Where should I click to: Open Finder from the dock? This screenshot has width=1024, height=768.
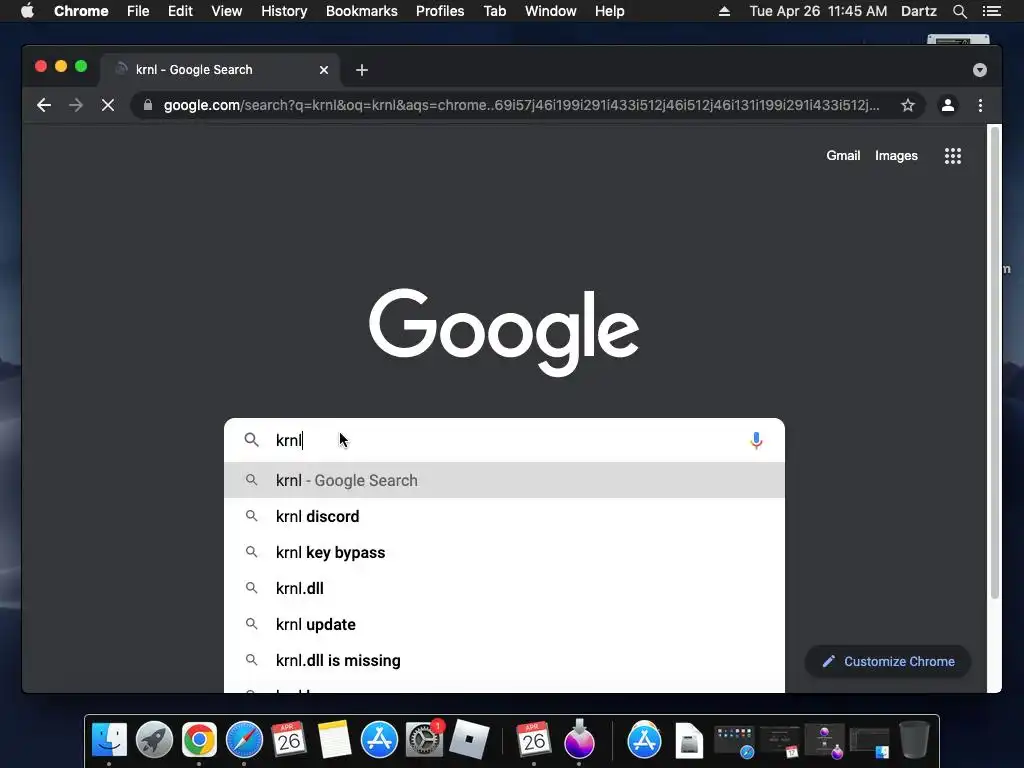(x=109, y=740)
